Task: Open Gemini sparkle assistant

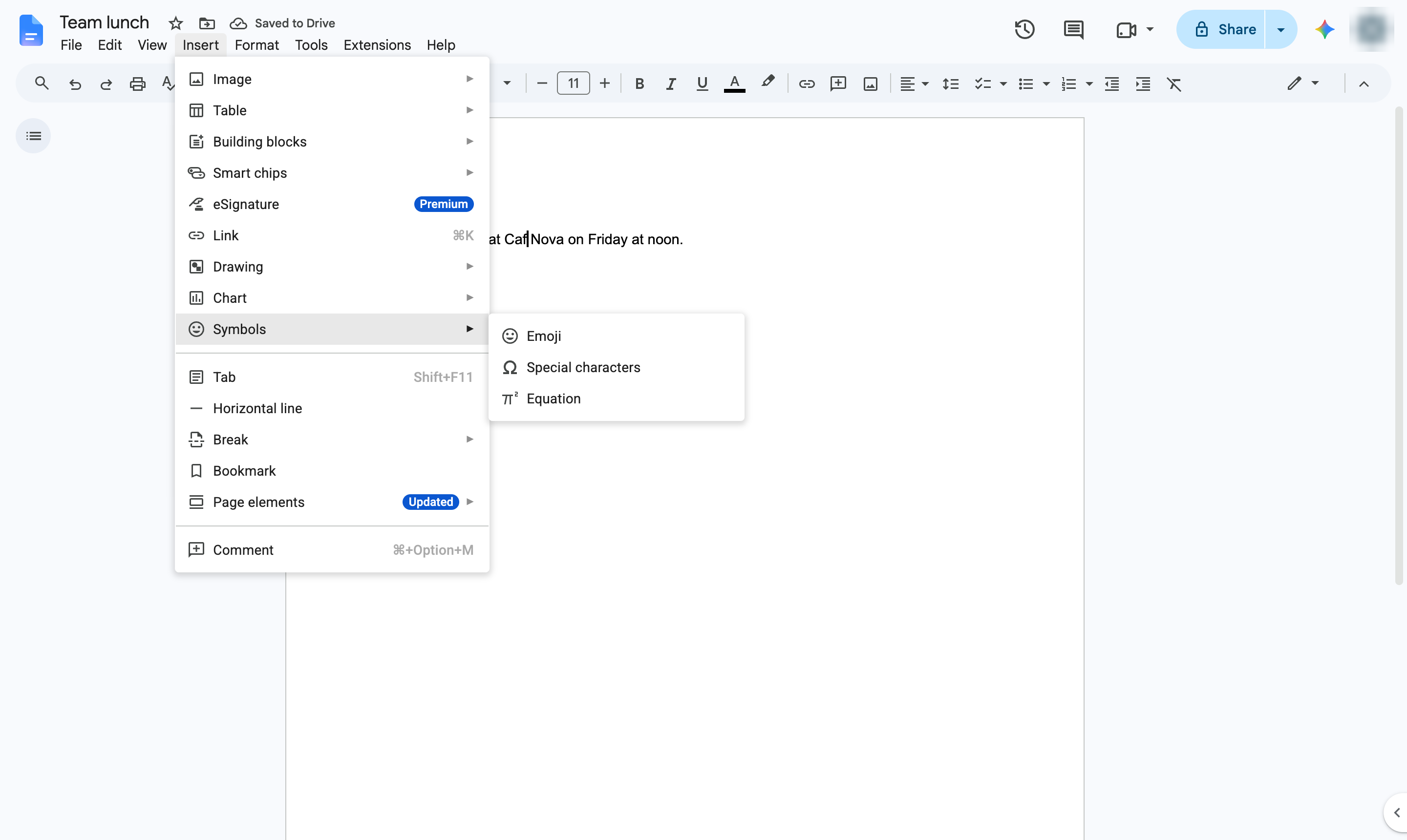Action: point(1324,29)
